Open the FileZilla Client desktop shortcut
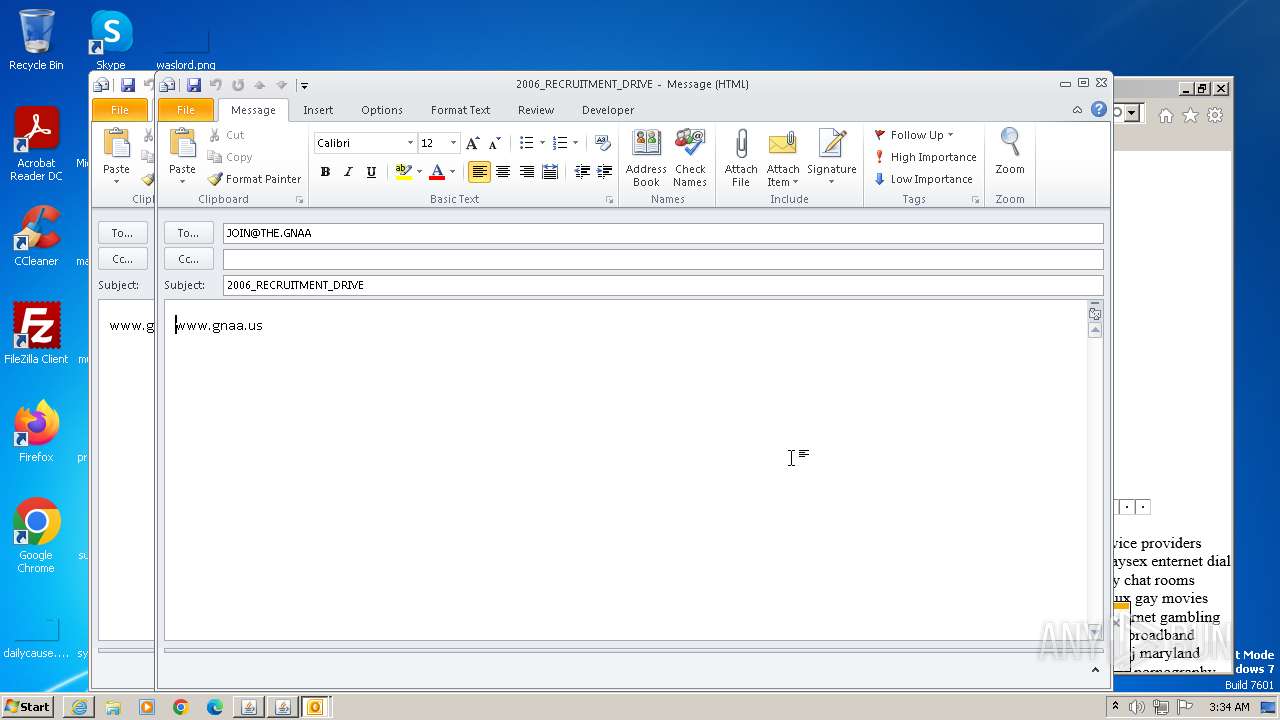The image size is (1280, 720). 36,334
